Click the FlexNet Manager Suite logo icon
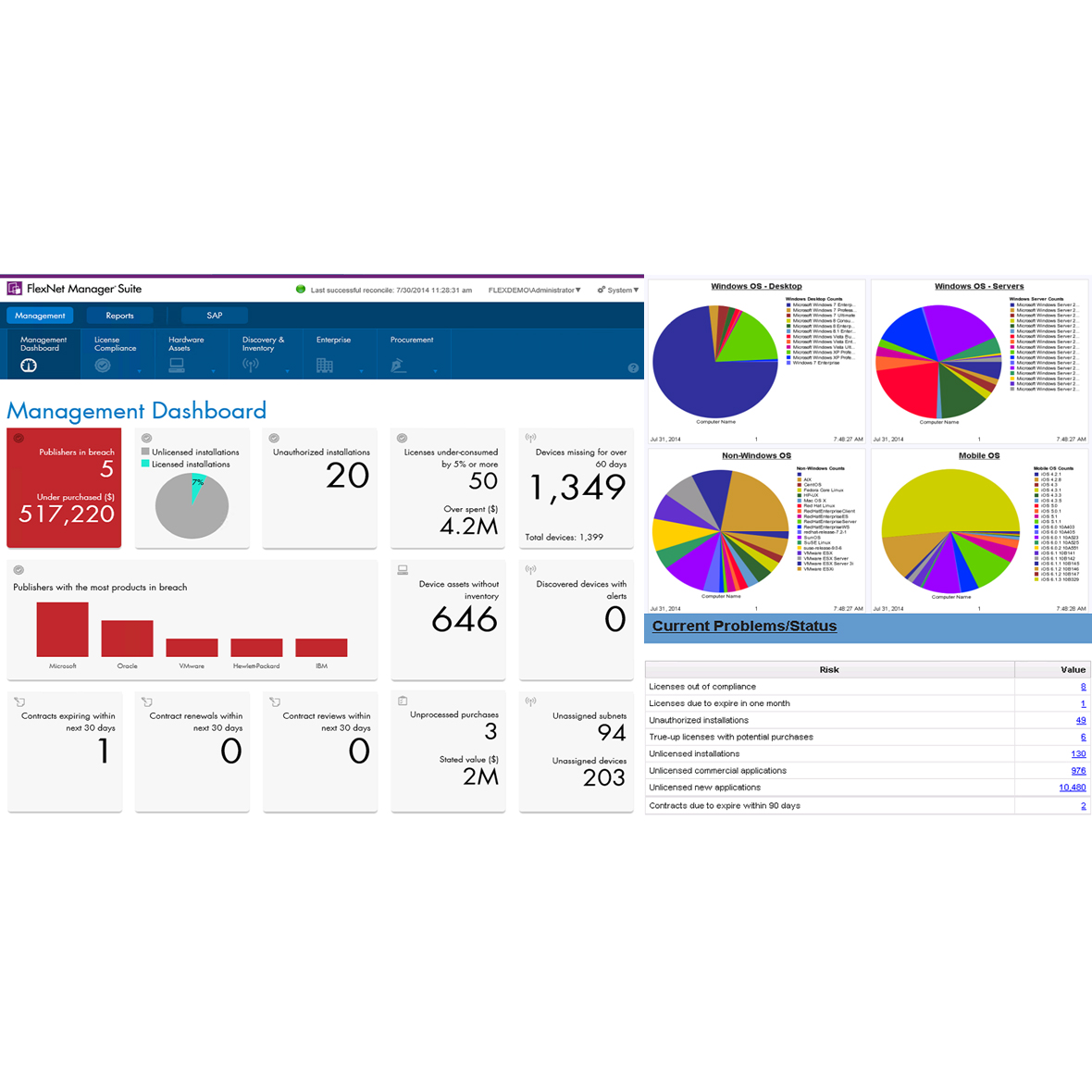This screenshot has height=1092, width=1092. coord(14,289)
